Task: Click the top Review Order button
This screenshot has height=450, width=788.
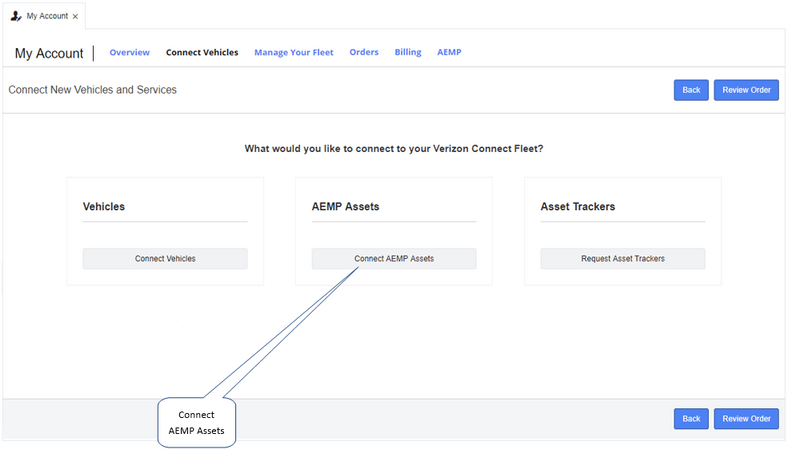Action: 746,90
